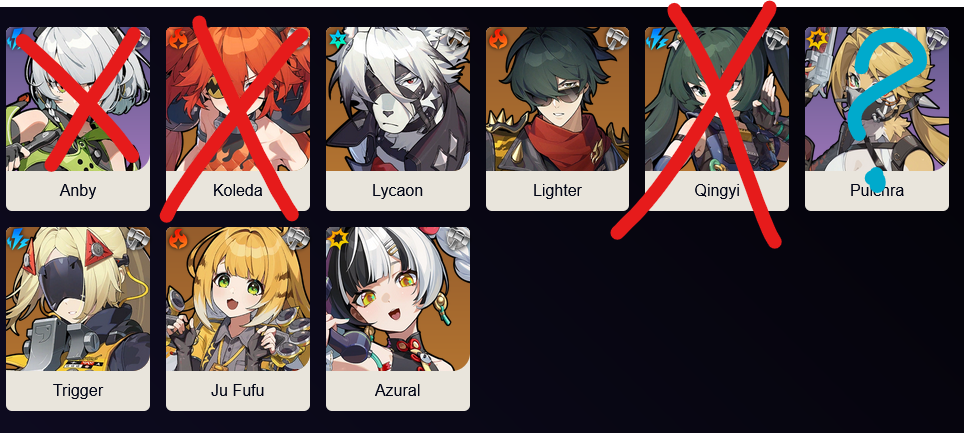The width and height of the screenshot is (964, 433).
Task: Click the stun specialty icon on Azural's card
Action: tap(458, 239)
